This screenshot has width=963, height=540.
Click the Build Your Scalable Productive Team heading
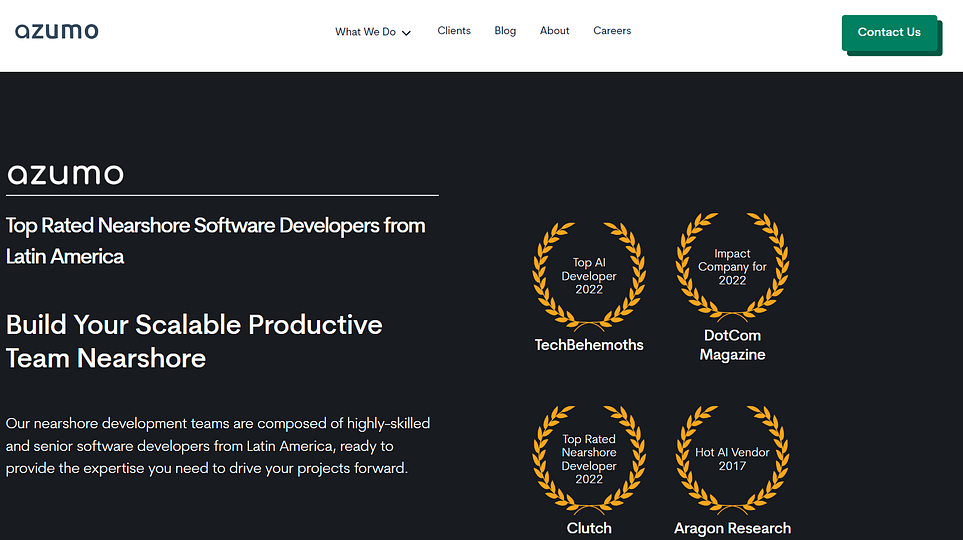(x=194, y=342)
